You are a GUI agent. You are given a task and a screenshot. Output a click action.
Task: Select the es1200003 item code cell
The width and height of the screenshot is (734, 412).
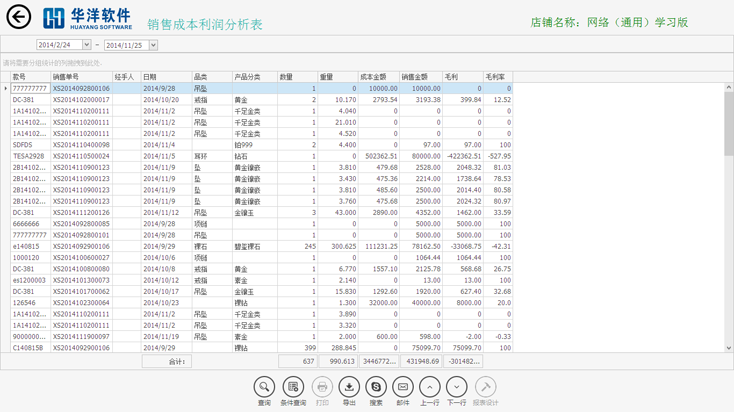[x=30, y=280]
